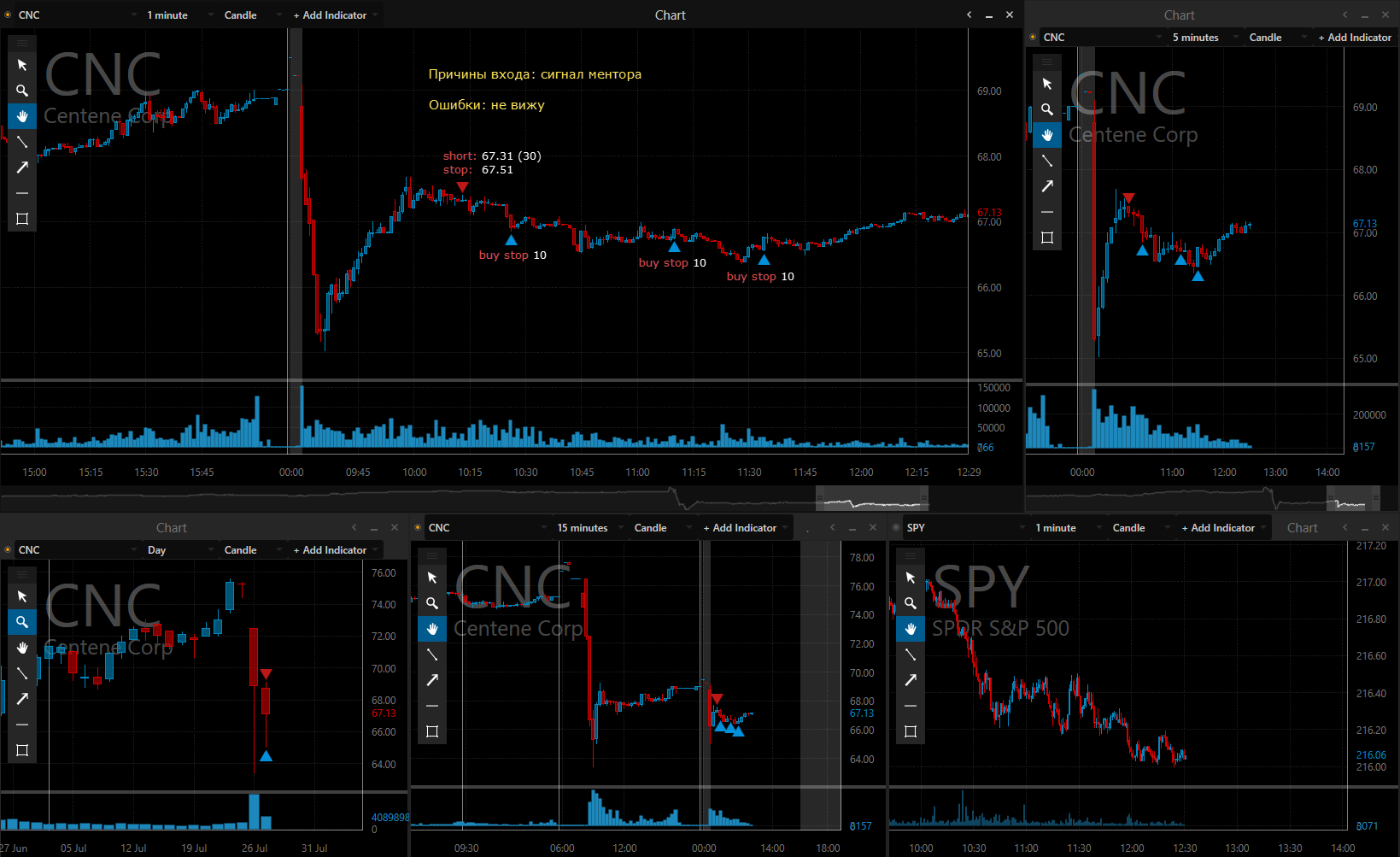The image size is (1400, 857).
Task: Select the zoom magnifier tool in the 1 minute CNC chart
Action: point(22,91)
